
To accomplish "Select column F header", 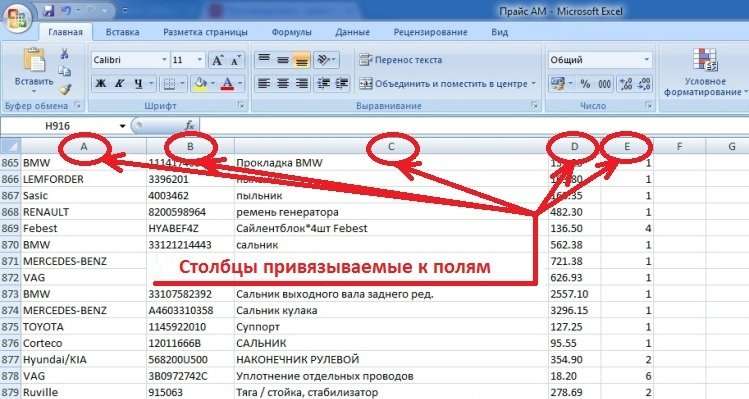I will click(679, 147).
